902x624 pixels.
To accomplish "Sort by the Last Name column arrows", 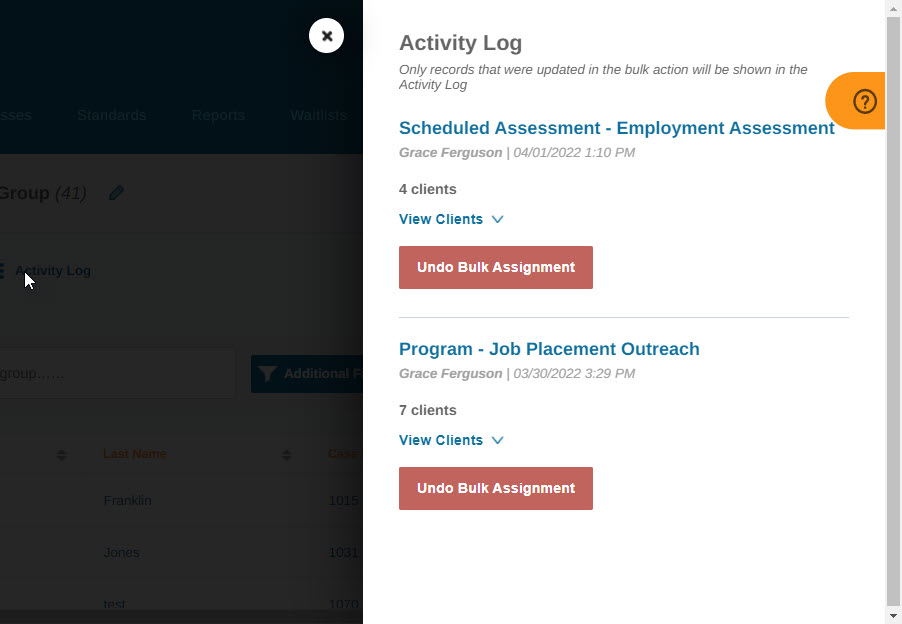I will pyautogui.click(x=286, y=454).
